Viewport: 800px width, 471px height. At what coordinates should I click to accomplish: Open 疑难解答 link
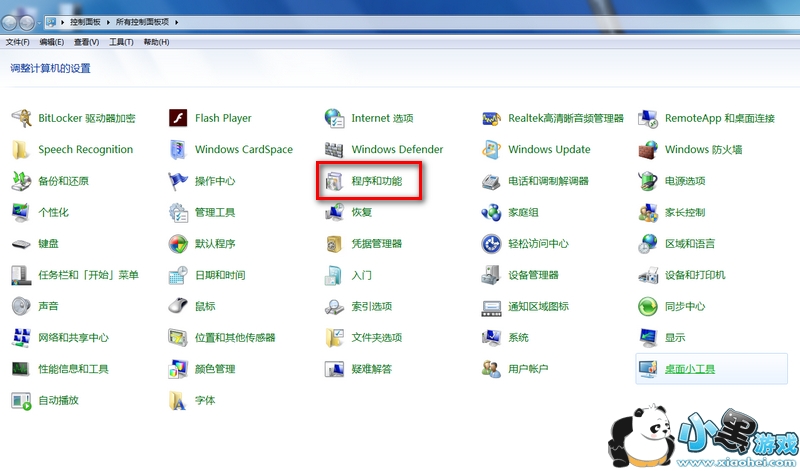[371, 369]
